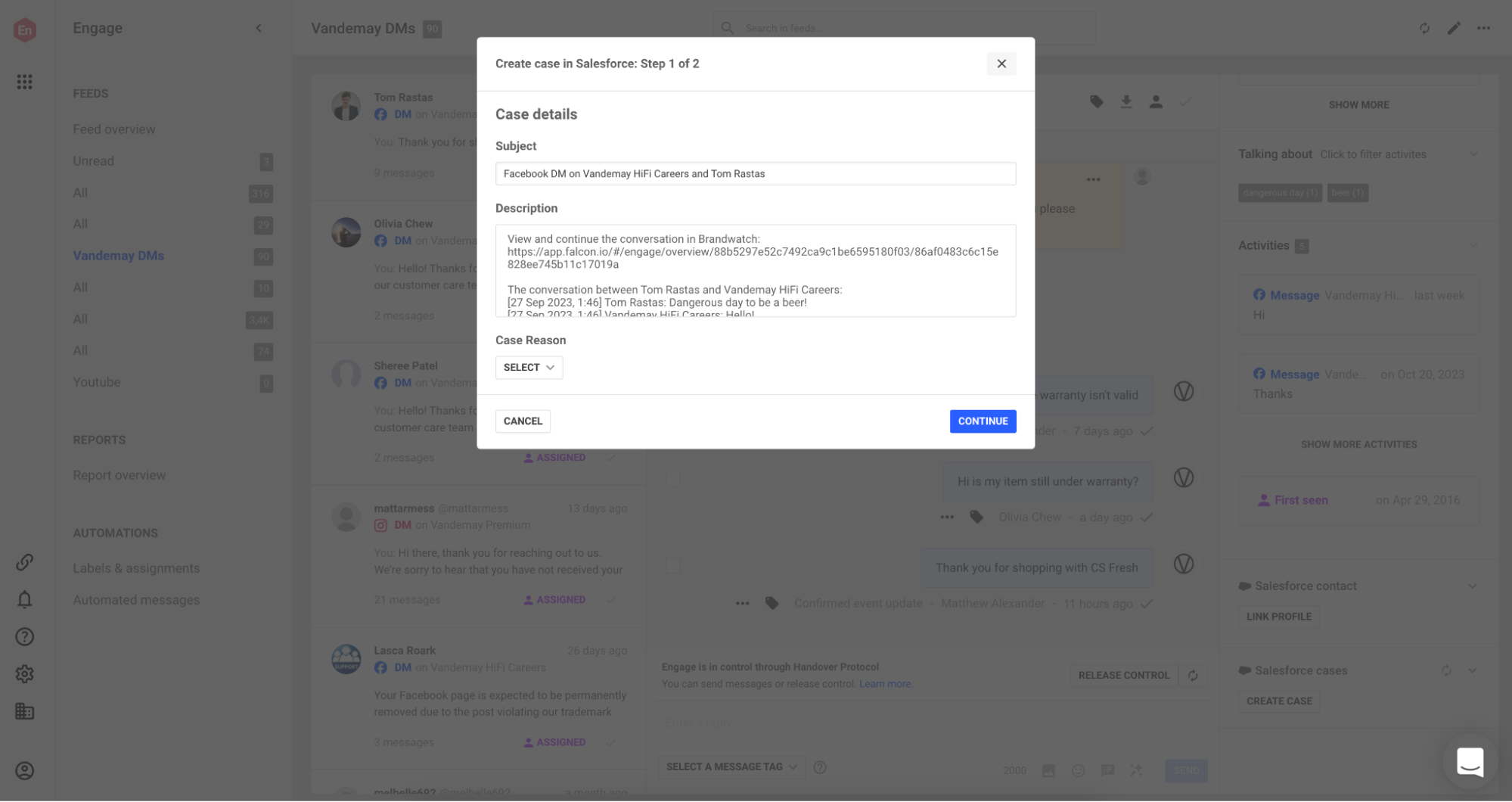Image resolution: width=1512 pixels, height=802 pixels.
Task: Close the Create case in Salesforce dialog
Action: point(1001,64)
